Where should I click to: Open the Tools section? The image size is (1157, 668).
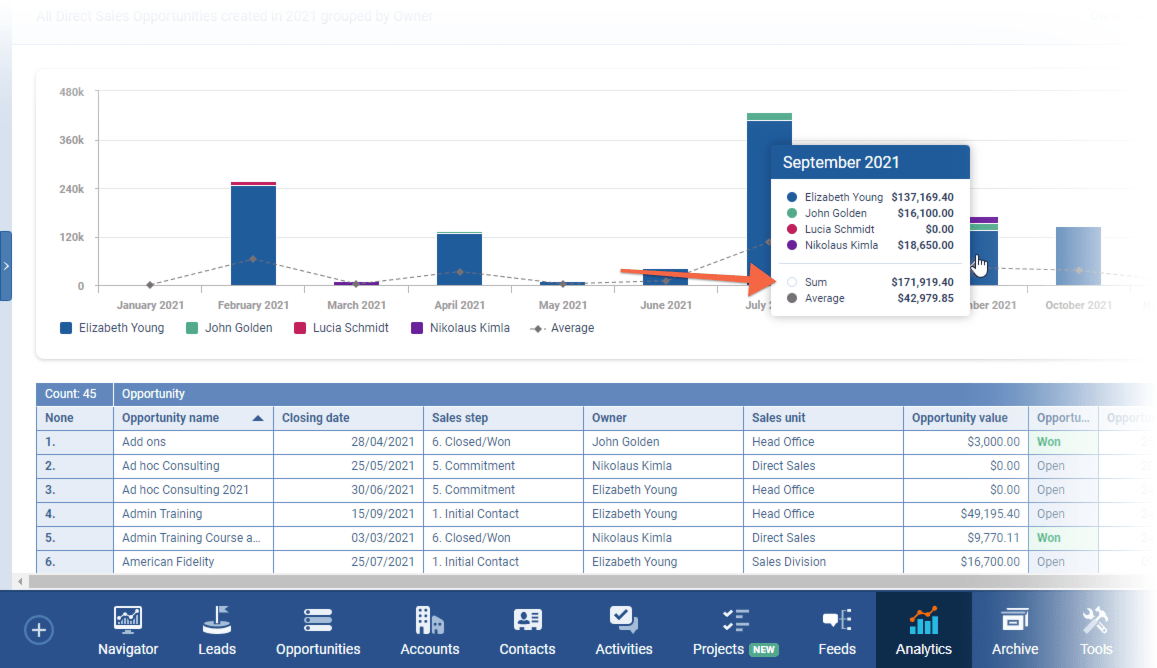(x=1095, y=630)
